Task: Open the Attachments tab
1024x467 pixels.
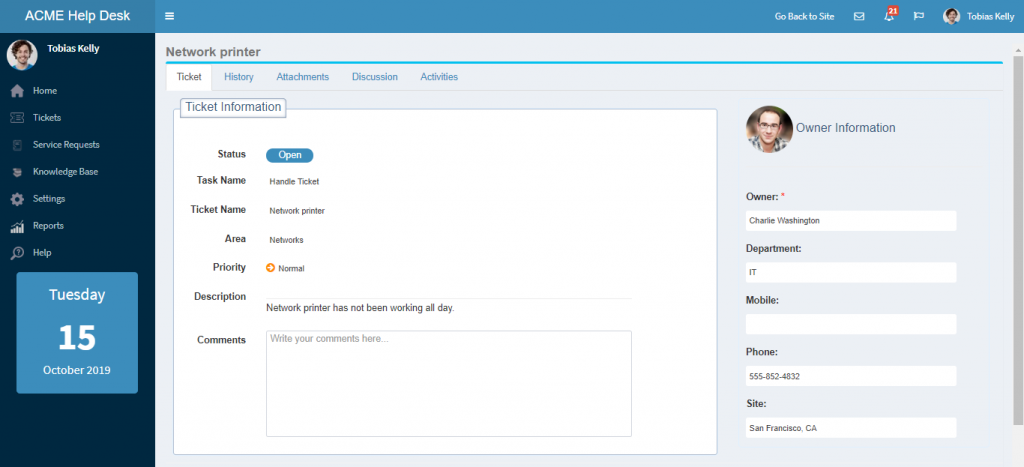Action: pos(302,76)
